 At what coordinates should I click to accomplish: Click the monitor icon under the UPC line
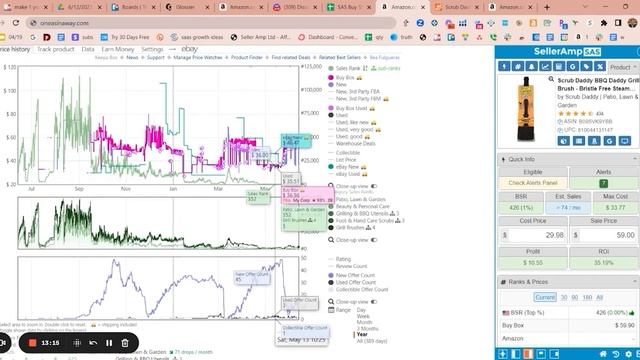tap(625, 141)
